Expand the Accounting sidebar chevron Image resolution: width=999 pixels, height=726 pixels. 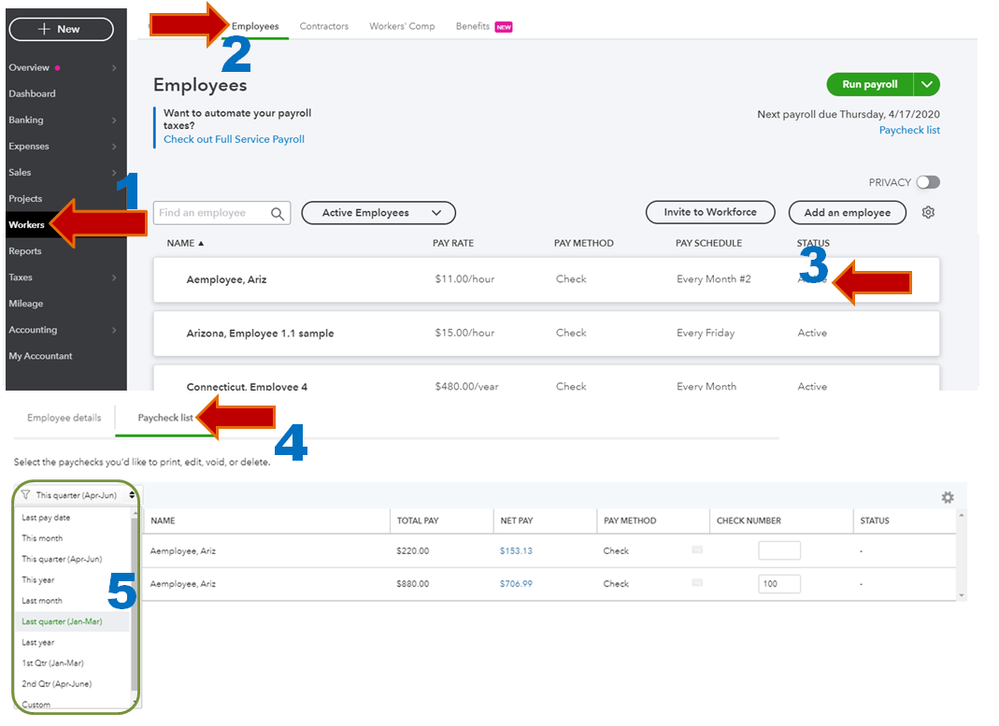(x=114, y=330)
